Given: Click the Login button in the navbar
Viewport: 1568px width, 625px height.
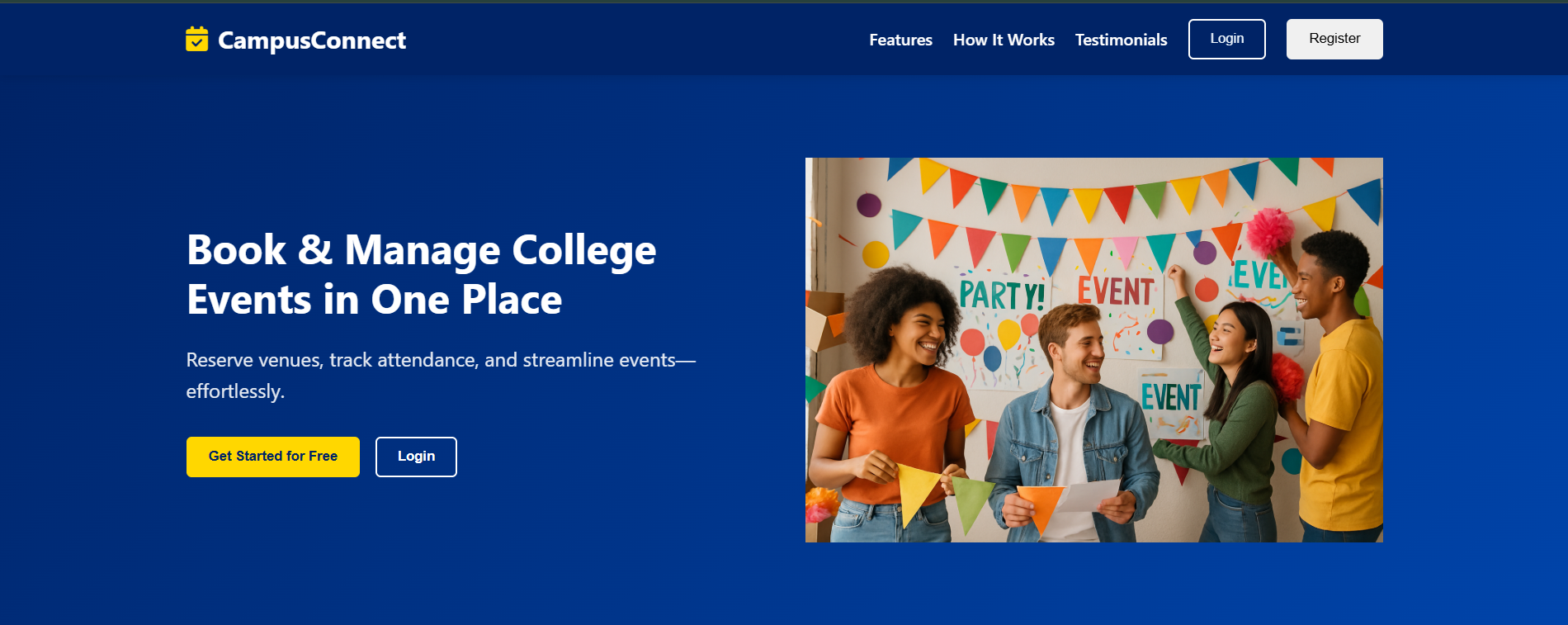Looking at the screenshot, I should (x=1226, y=39).
